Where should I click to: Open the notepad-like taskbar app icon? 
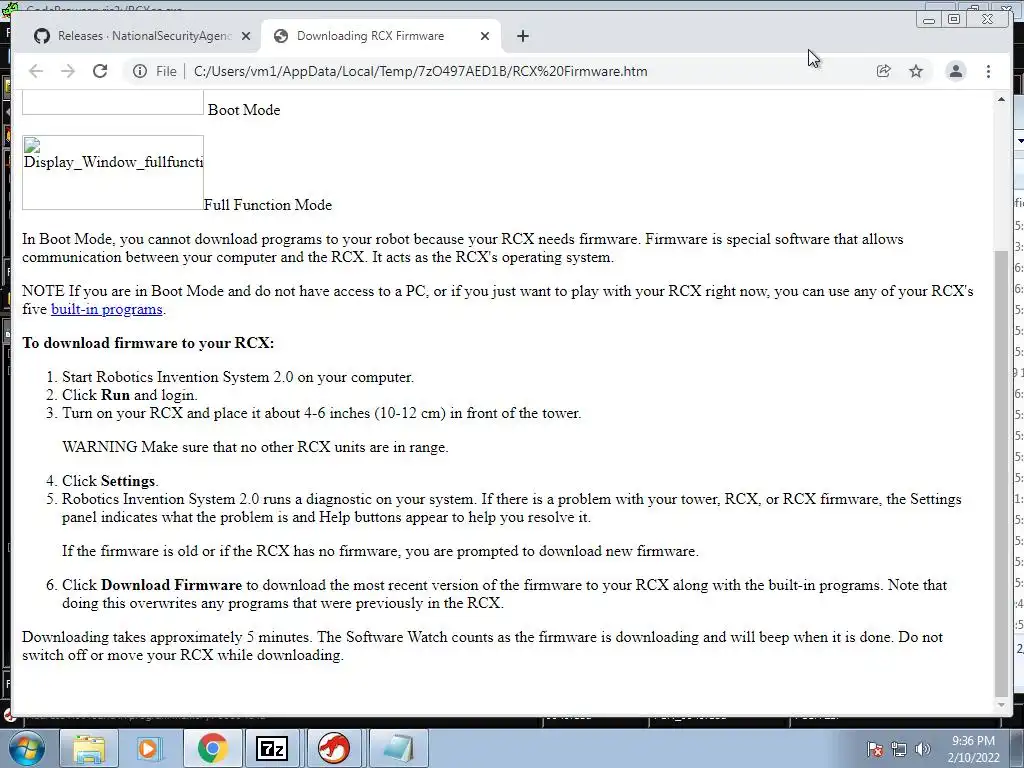tap(398, 748)
